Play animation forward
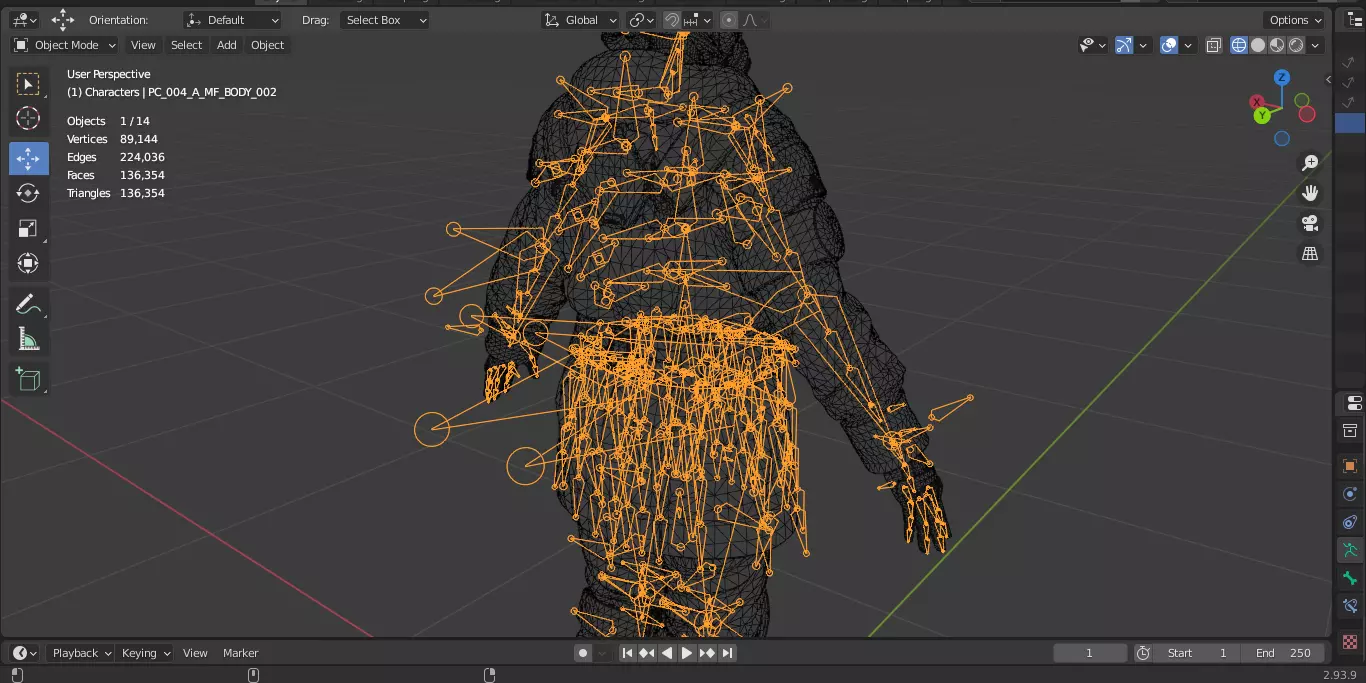 (x=687, y=653)
